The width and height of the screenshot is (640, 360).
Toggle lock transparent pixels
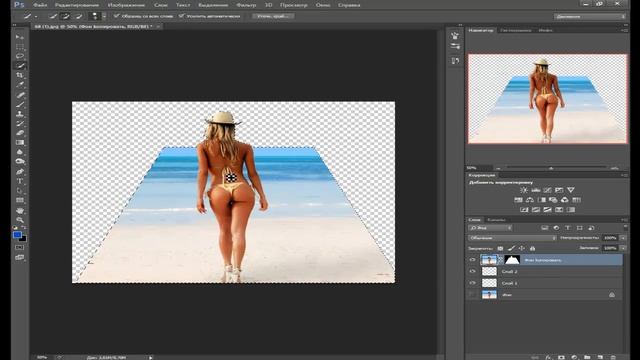[500, 248]
